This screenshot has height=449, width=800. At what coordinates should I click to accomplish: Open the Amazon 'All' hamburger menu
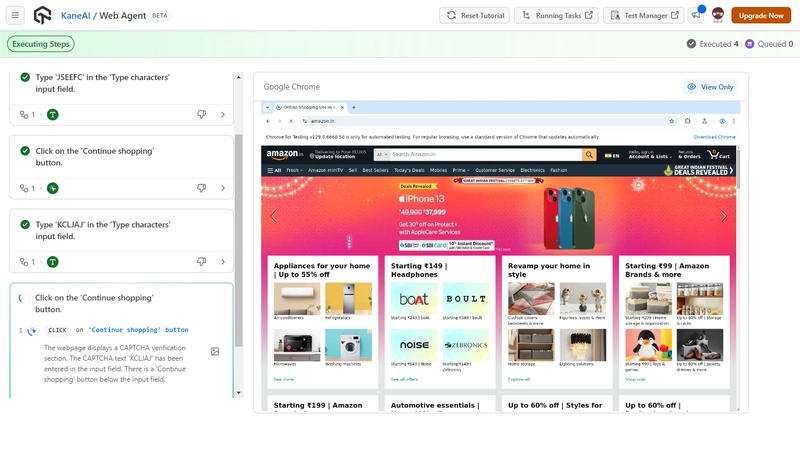[x=274, y=170]
